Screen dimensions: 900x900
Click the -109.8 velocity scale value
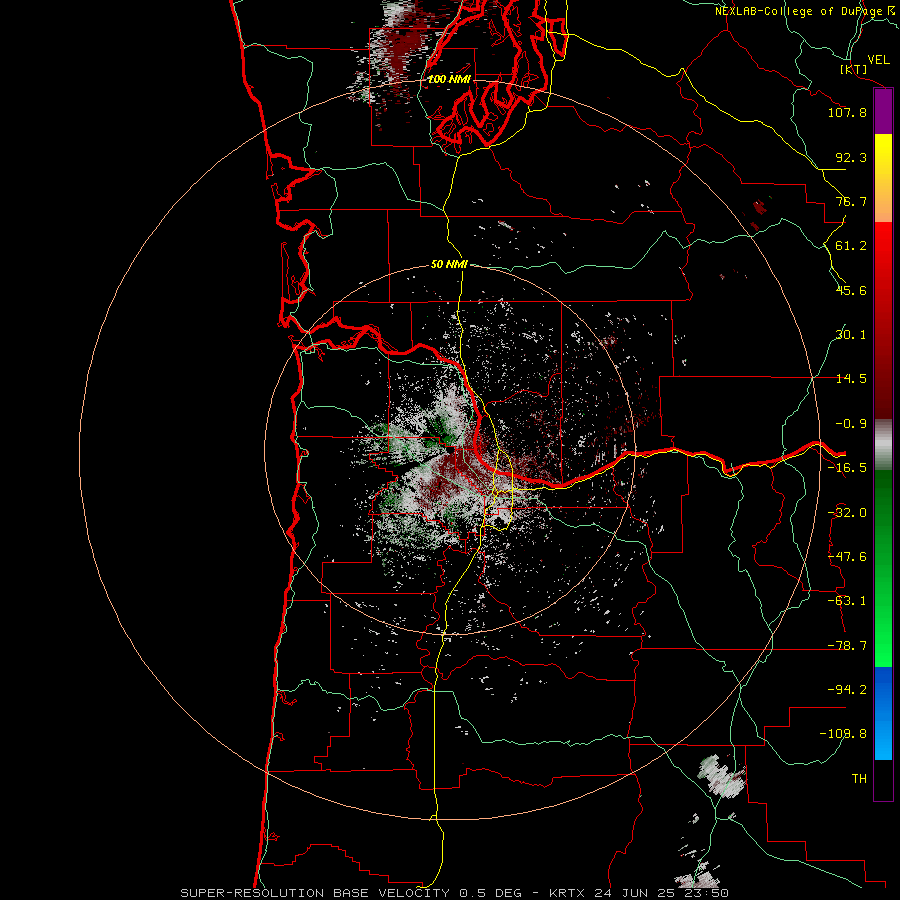(843, 734)
